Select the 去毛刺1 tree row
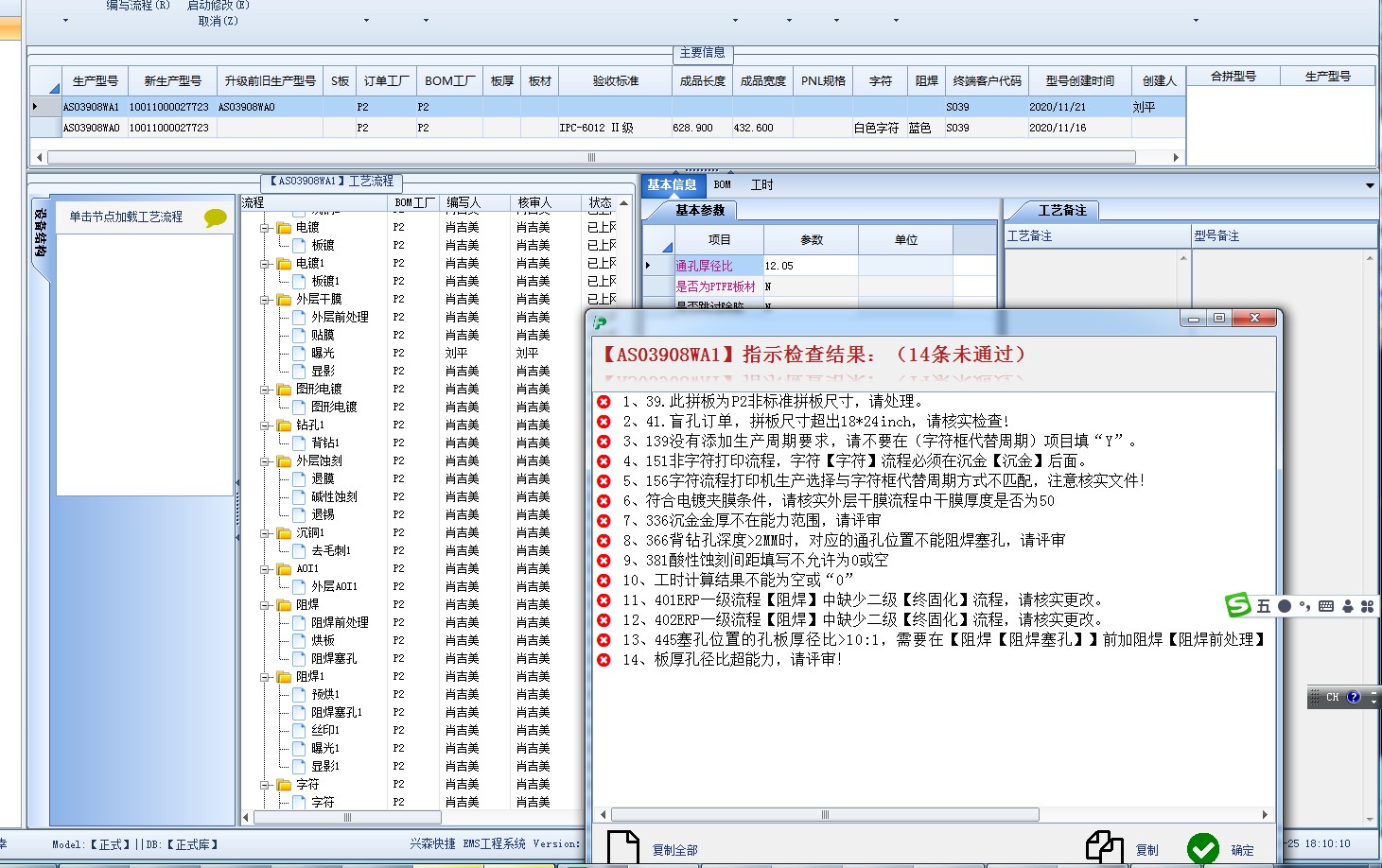Viewport: 1382px width, 868px height. (331, 550)
